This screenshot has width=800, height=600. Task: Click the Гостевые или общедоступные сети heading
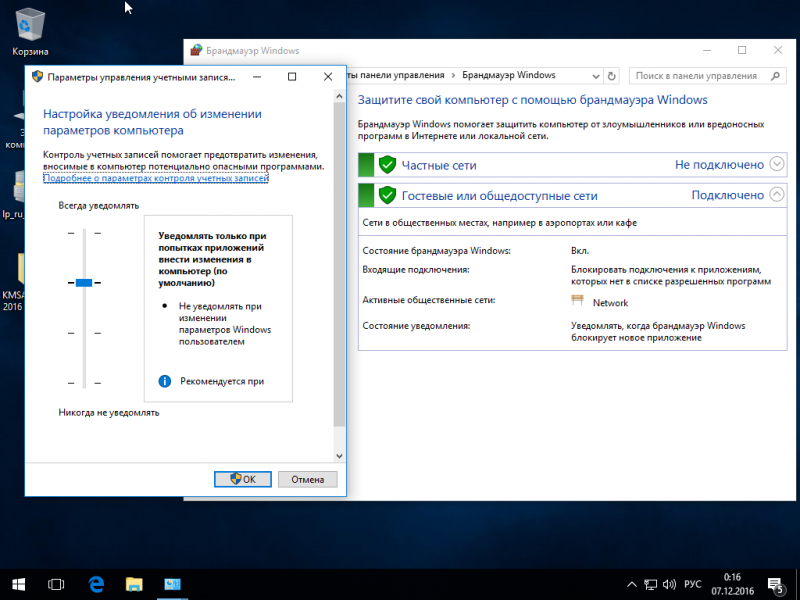tap(499, 195)
